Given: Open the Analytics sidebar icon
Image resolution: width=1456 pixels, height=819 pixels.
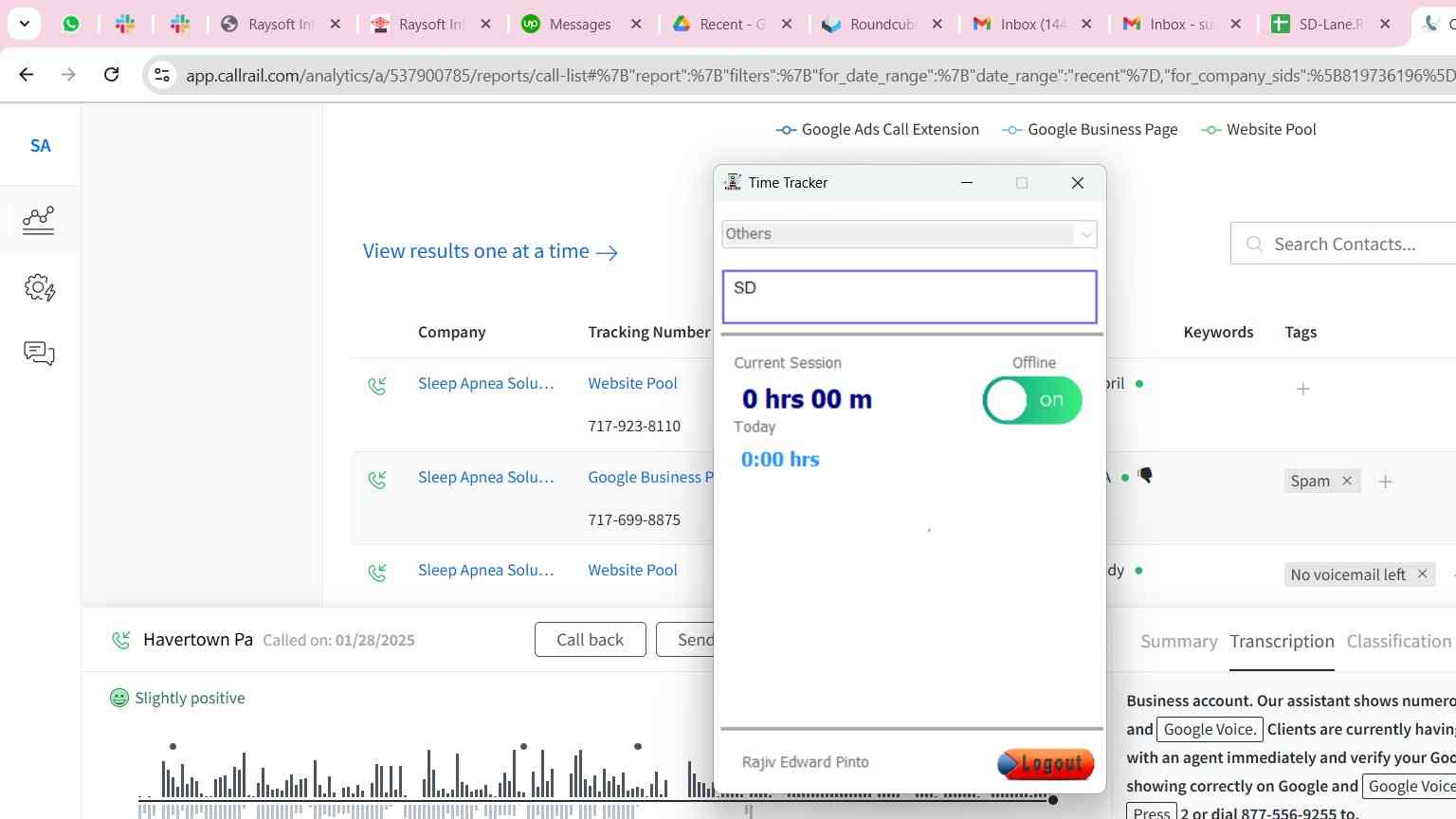Looking at the screenshot, I should pyautogui.click(x=39, y=220).
